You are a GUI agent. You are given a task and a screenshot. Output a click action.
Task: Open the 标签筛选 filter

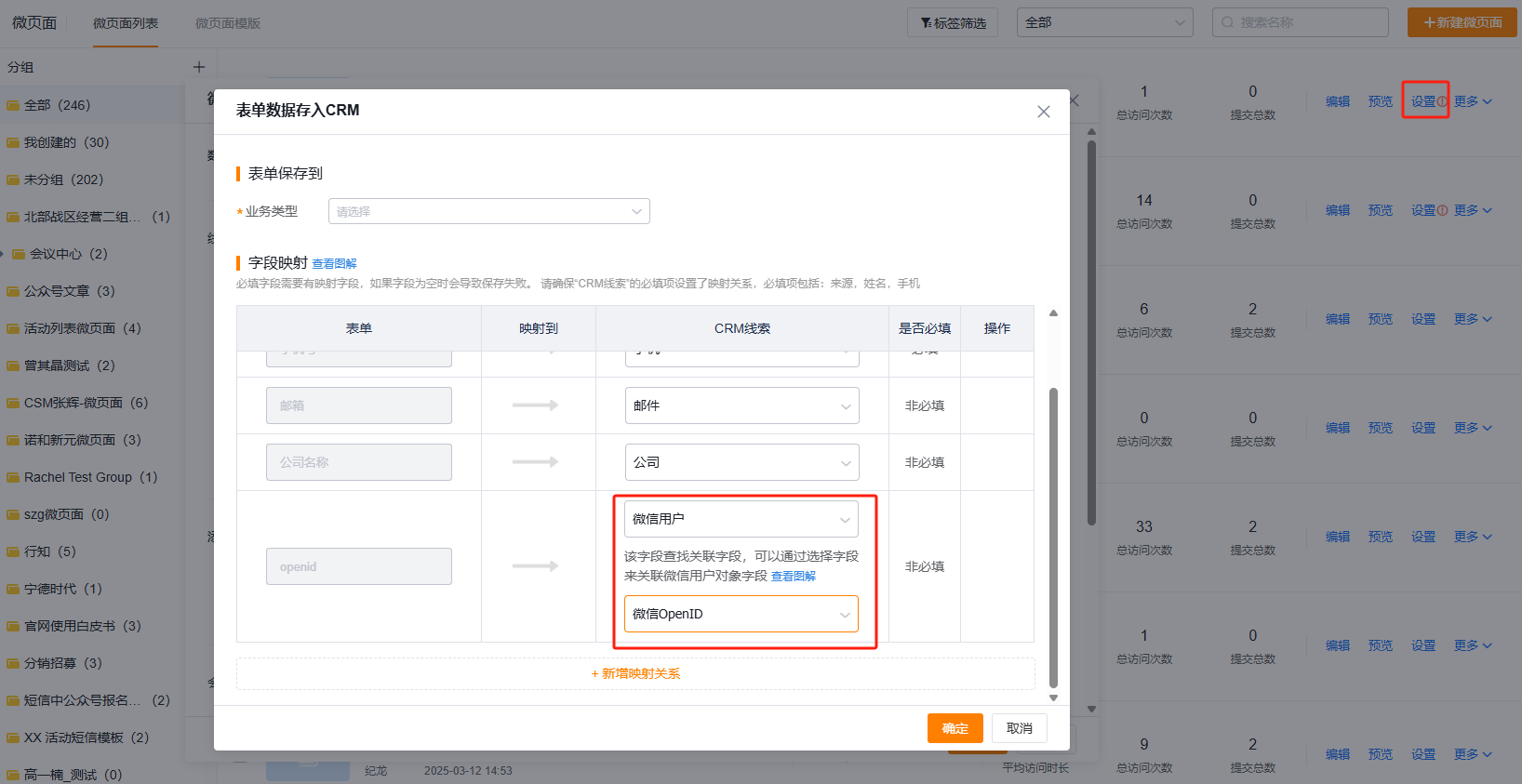[953, 22]
